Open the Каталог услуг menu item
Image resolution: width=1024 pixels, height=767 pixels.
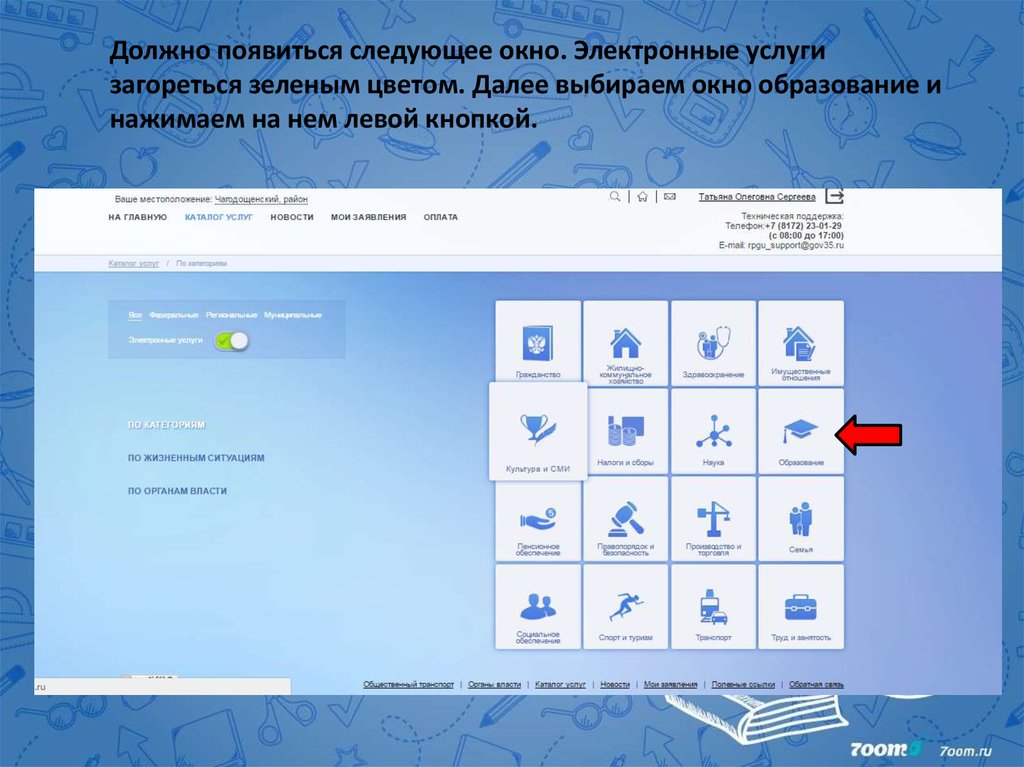(x=219, y=217)
